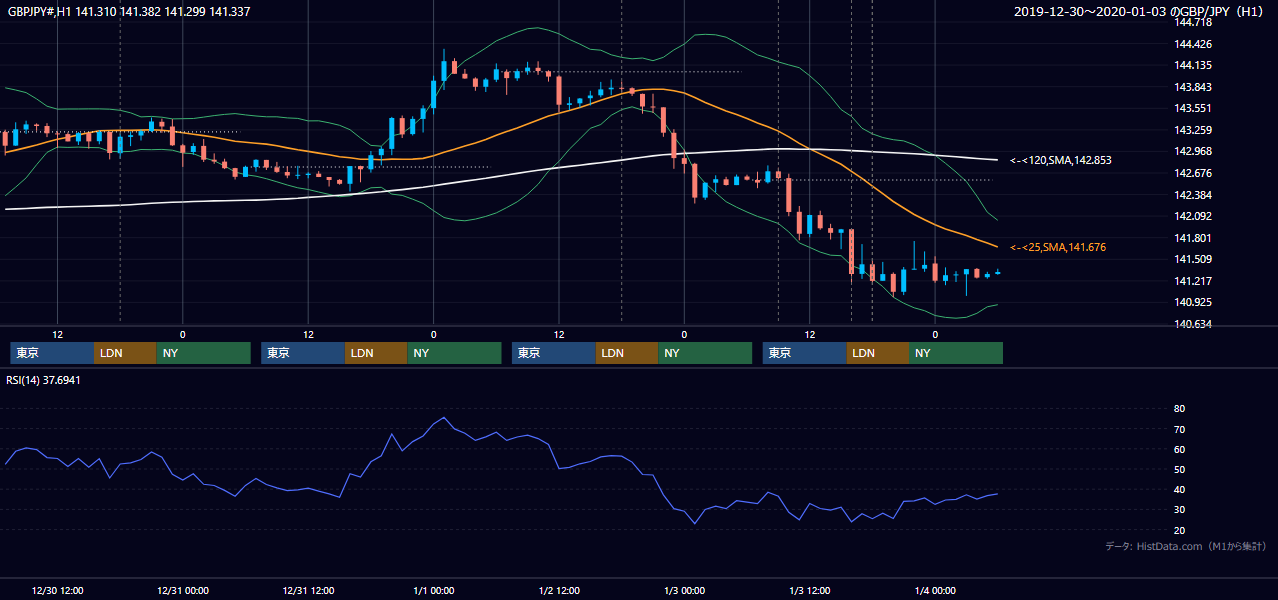Image resolution: width=1278 pixels, height=600 pixels.
Task: Select the 141.801 price axis label
Action: click(1193, 238)
